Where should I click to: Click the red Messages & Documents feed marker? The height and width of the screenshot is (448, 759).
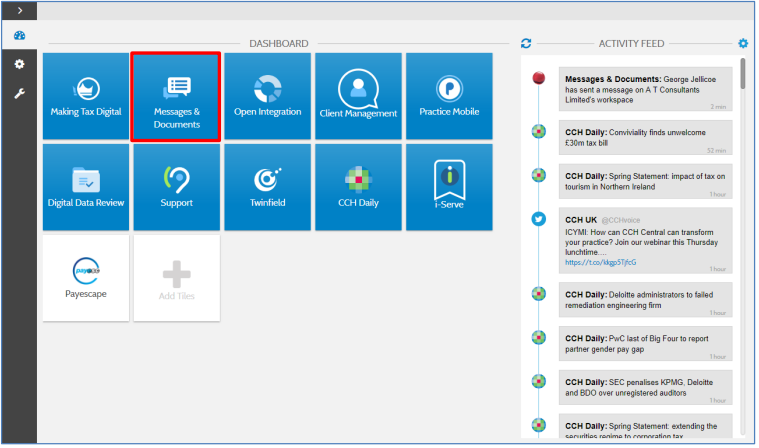point(539,78)
